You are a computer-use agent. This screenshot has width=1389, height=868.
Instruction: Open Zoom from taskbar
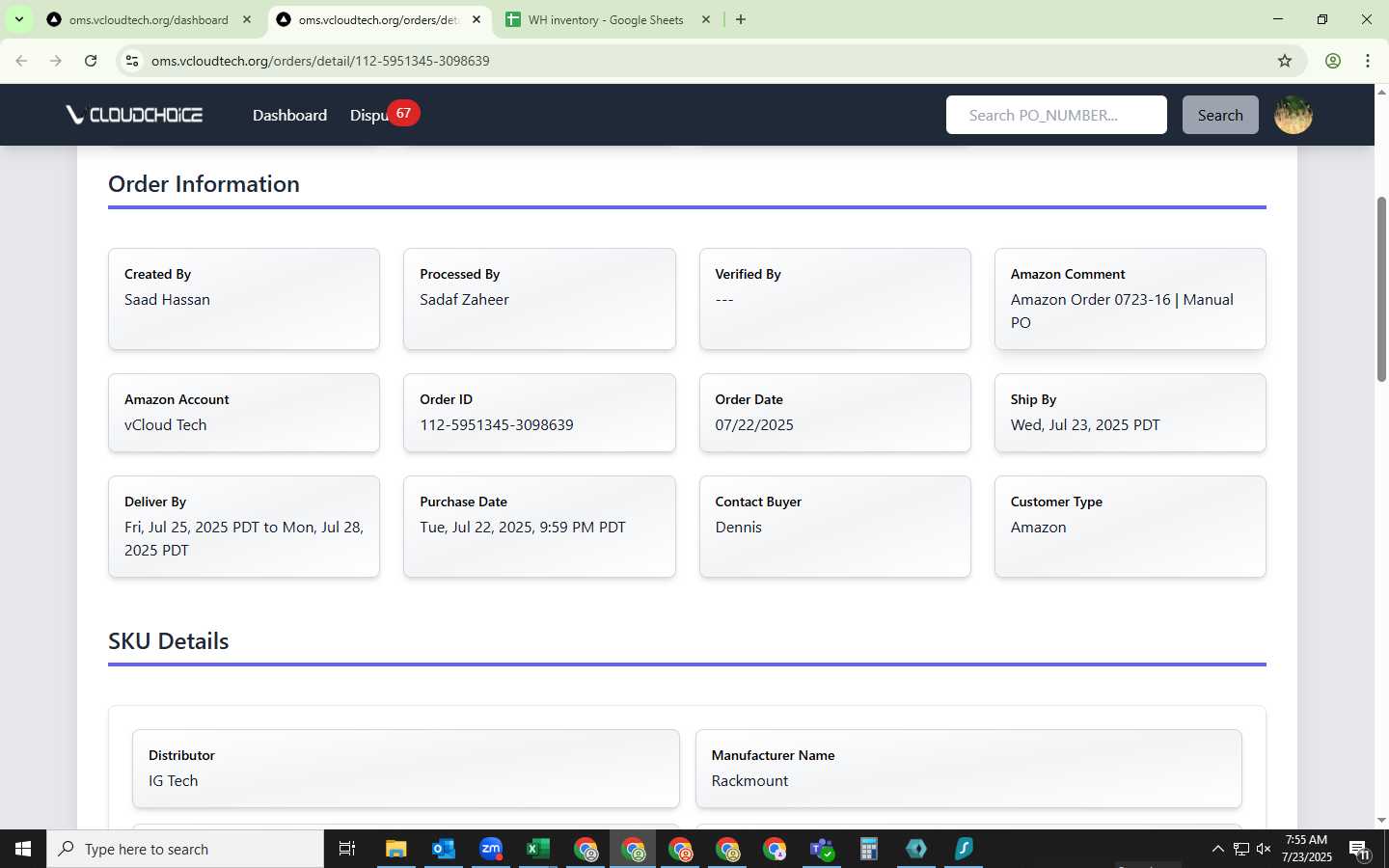point(491,849)
